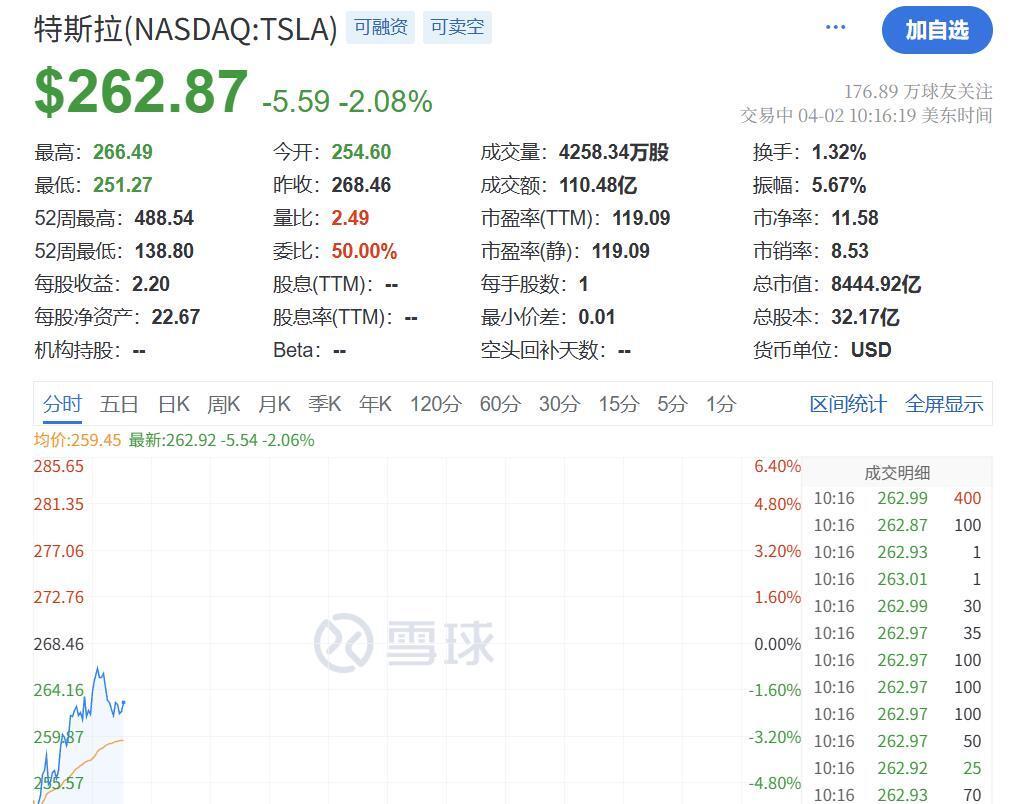Click the Xueqiu snowball watermark logo
Viewport: 1012px width, 804px height.
[x=403, y=642]
